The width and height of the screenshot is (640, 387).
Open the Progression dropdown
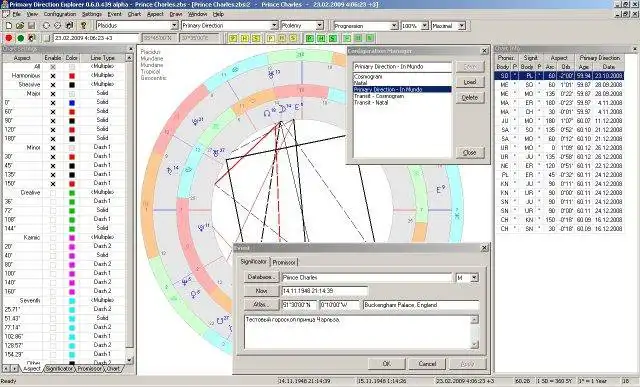click(394, 26)
